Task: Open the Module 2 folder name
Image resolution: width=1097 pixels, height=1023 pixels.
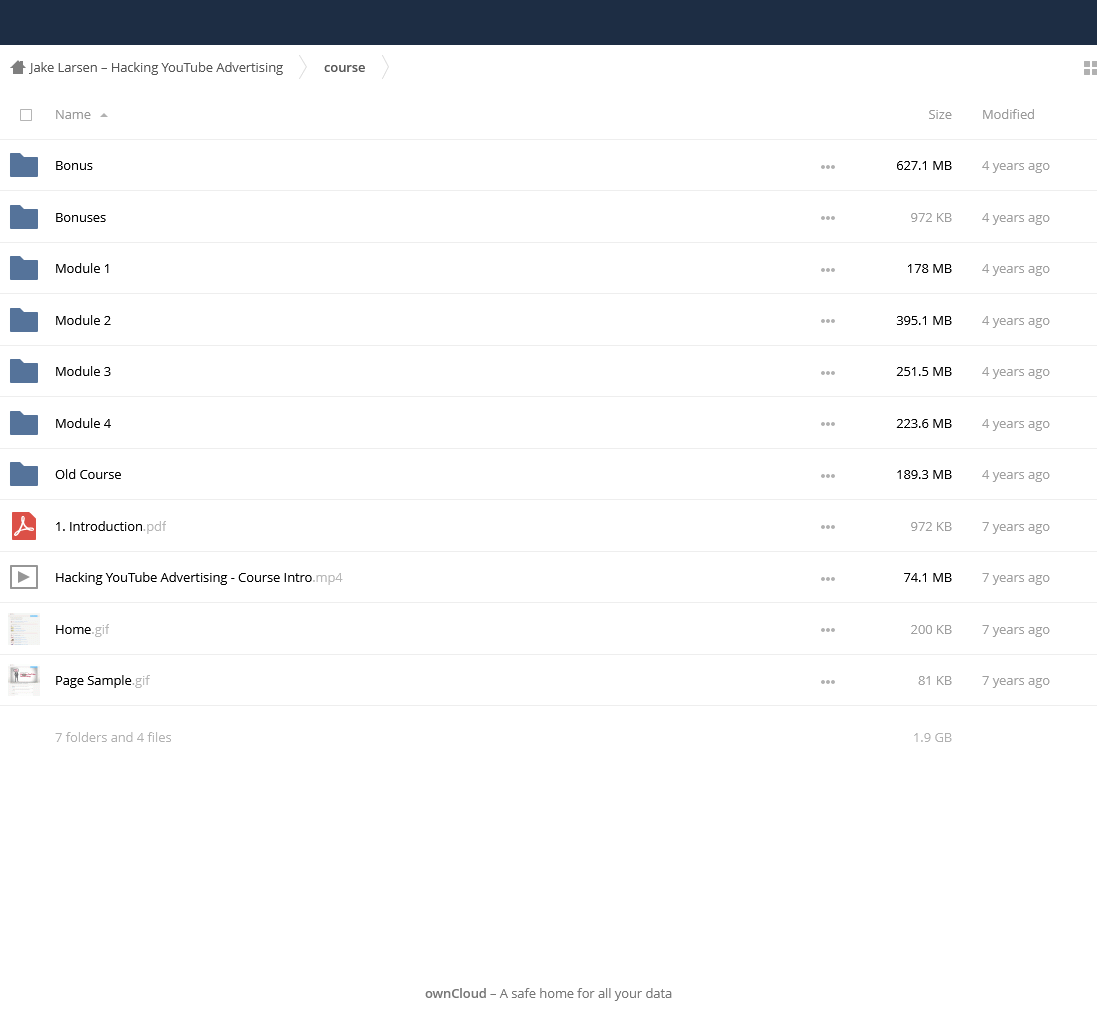Action: 83,320
